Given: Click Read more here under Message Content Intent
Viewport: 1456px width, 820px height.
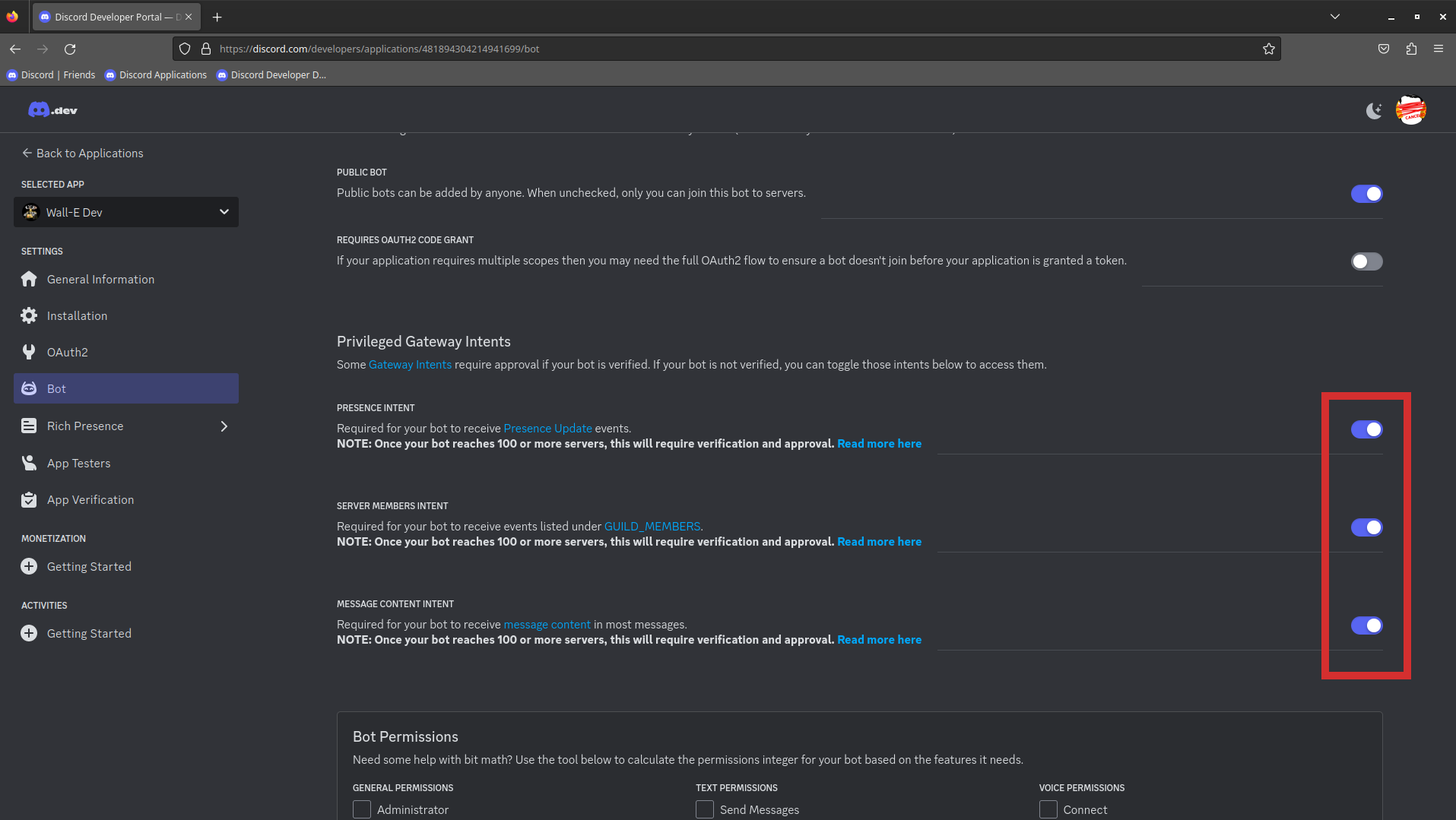Looking at the screenshot, I should coord(879,640).
